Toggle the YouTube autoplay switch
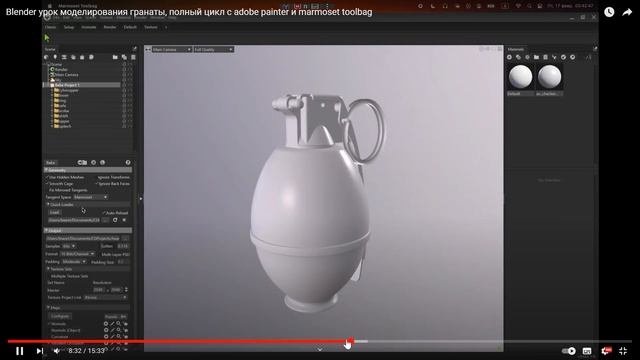This screenshot has width=640, height=360. [569, 351]
